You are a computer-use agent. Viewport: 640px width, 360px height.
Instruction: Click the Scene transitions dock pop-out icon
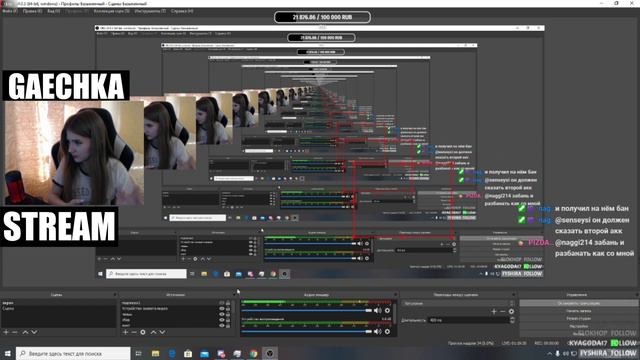(x=514, y=294)
